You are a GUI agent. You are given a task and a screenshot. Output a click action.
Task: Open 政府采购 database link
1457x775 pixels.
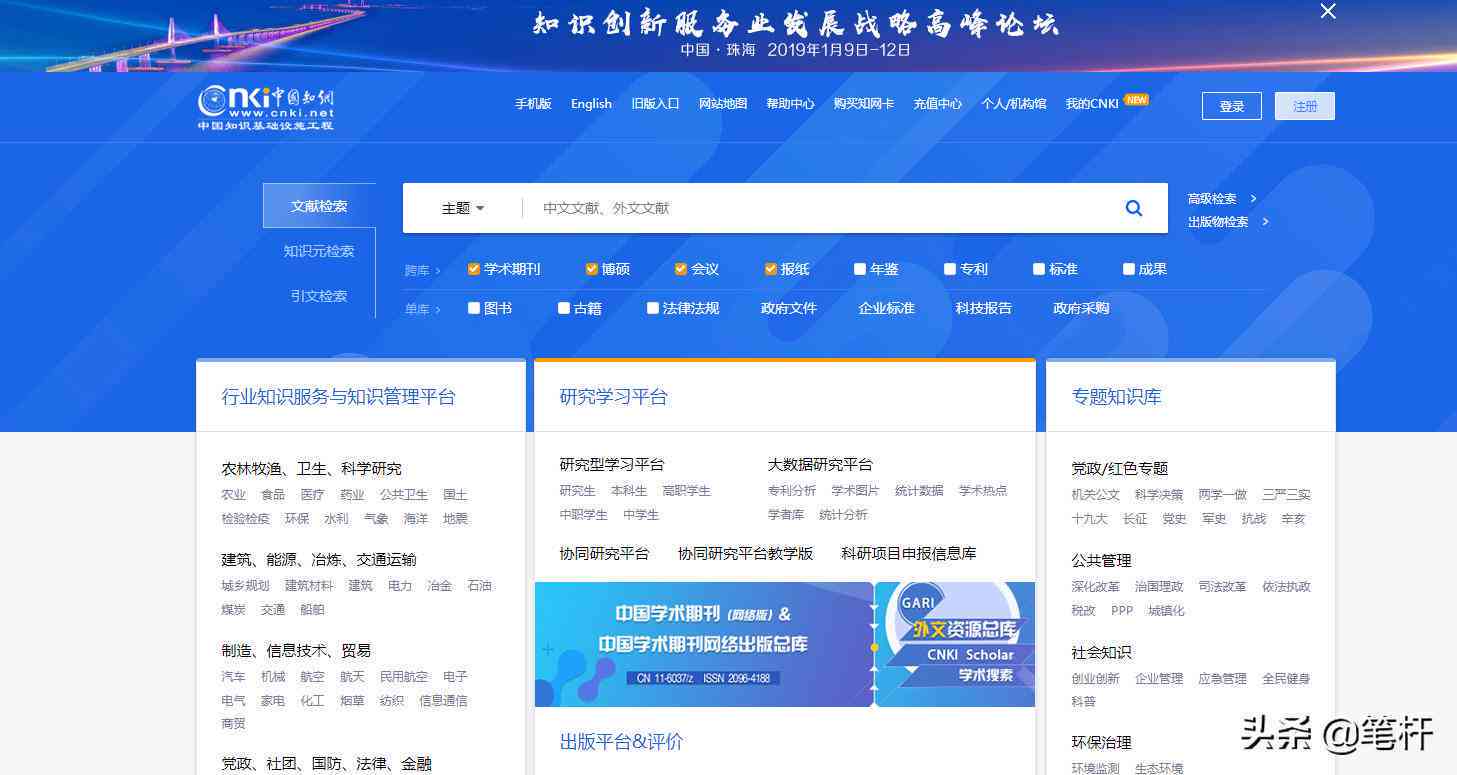[1081, 308]
